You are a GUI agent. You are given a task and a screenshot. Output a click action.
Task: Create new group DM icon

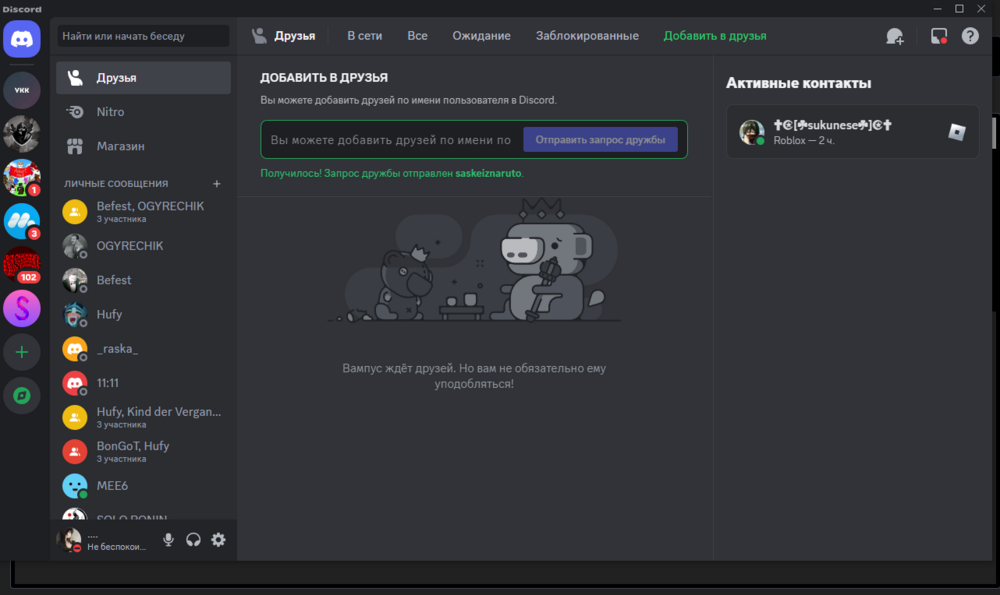pyautogui.click(x=895, y=36)
